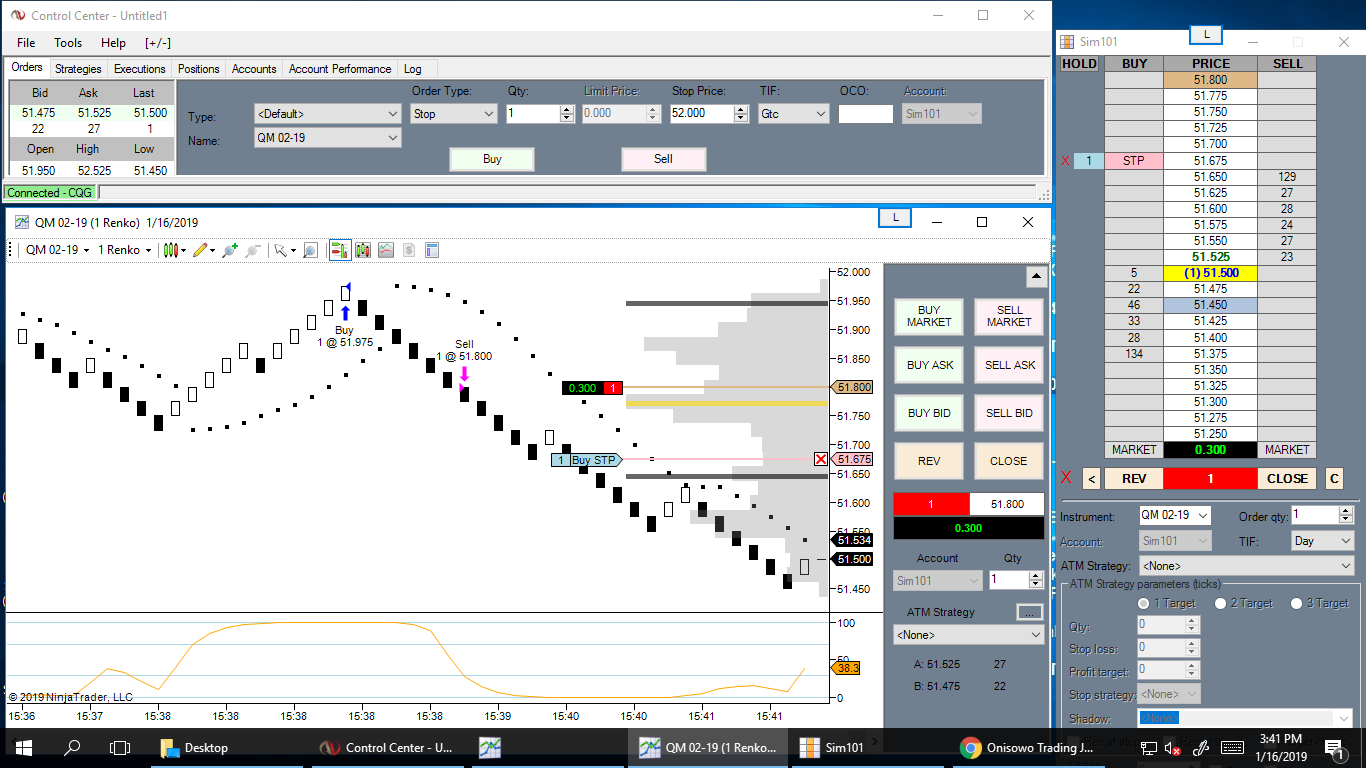This screenshot has height=768, width=1366.
Task: Click the Chart Trader scroll-up arrow button
Action: coord(1036,277)
